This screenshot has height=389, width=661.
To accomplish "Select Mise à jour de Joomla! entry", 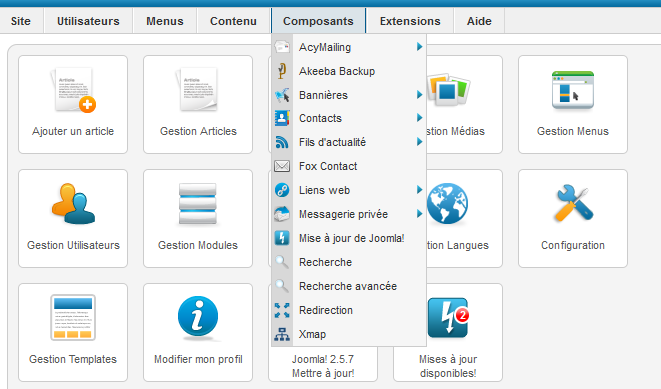I will (352, 238).
